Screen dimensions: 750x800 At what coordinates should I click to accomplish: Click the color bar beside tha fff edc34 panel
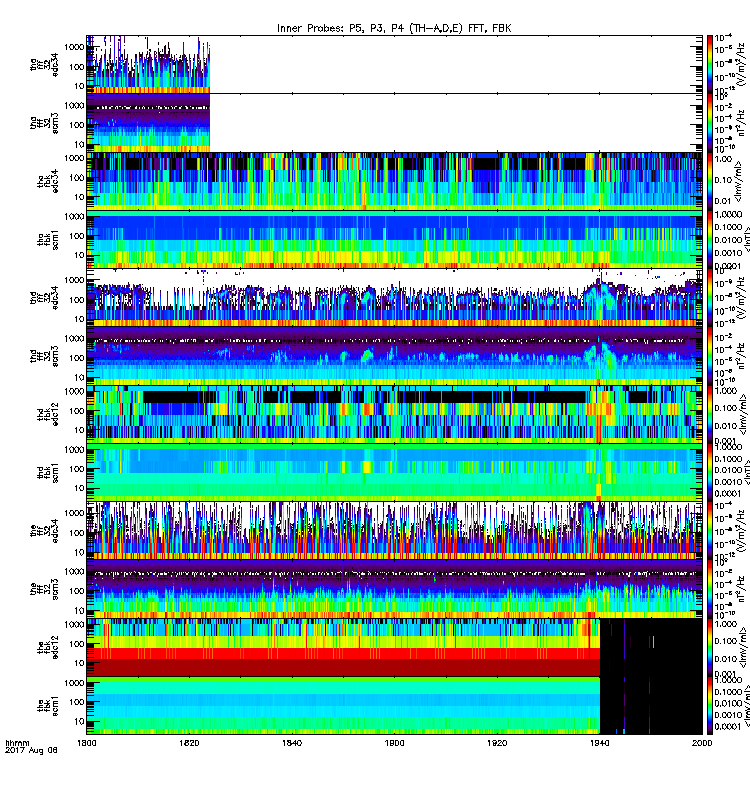coord(709,64)
